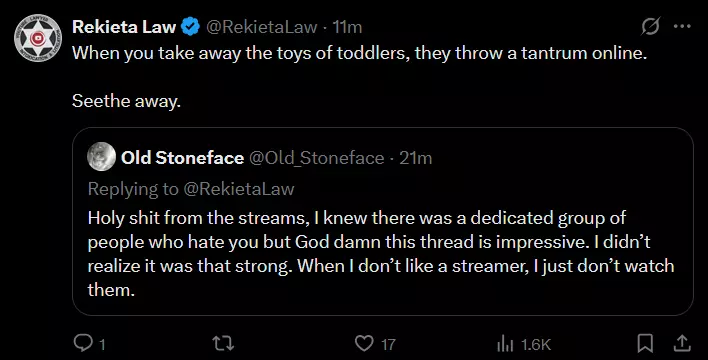Click the Old Stoneface display name
Screen dimensions: 708x360
point(182,158)
